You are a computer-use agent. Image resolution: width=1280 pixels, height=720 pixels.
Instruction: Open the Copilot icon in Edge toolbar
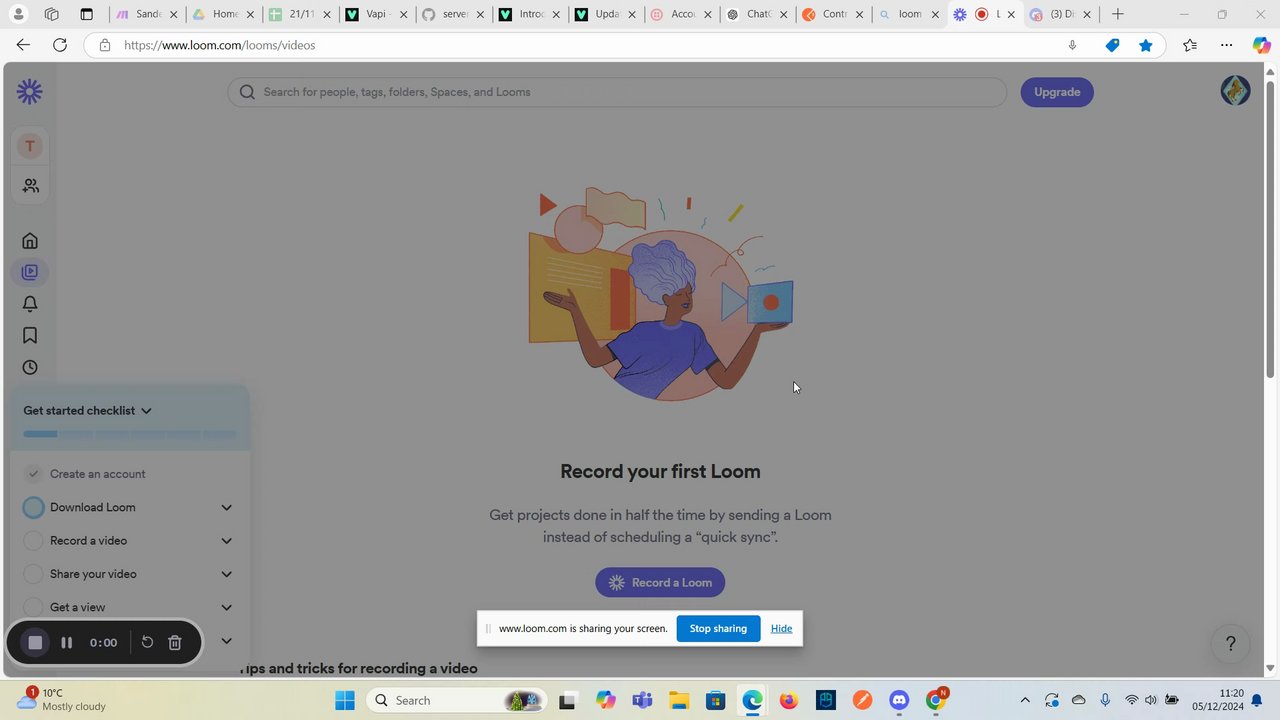[x=1262, y=45]
